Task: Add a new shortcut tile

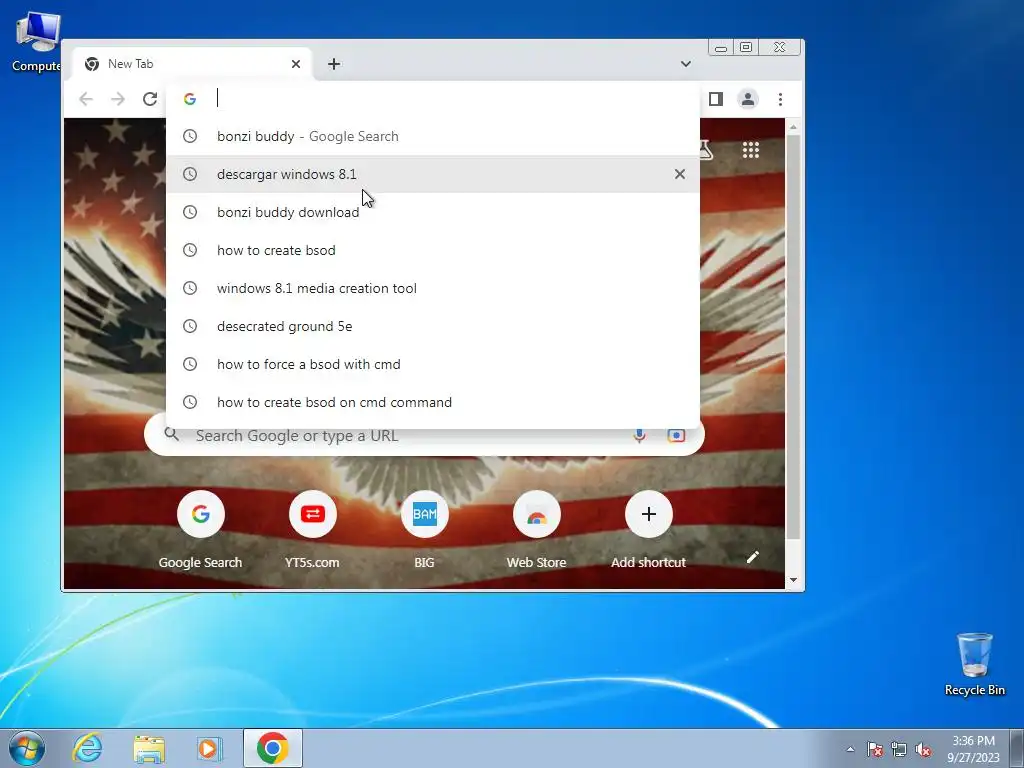Action: (x=648, y=530)
